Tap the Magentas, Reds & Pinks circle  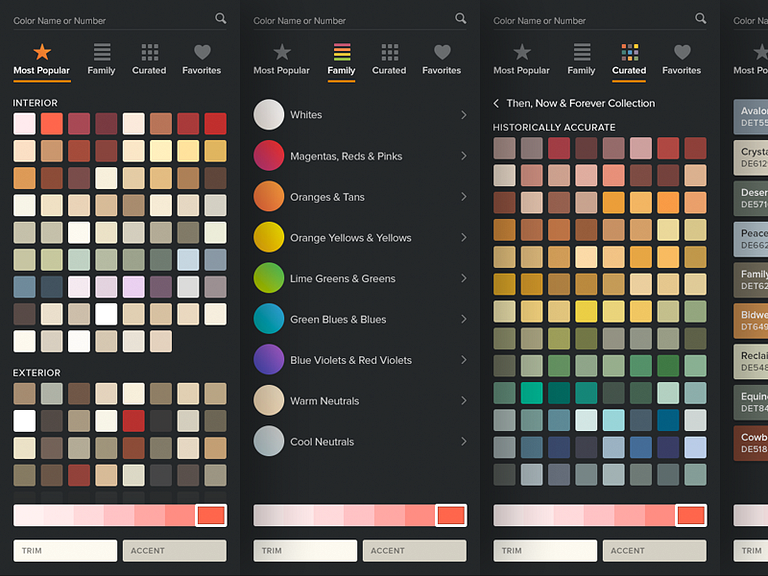(x=268, y=156)
